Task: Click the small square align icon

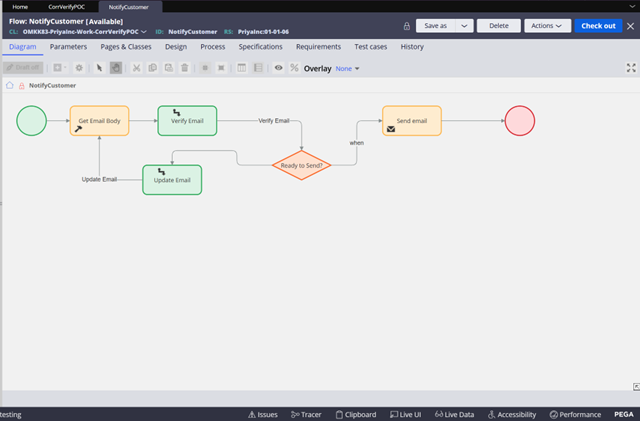Action: 205,68
